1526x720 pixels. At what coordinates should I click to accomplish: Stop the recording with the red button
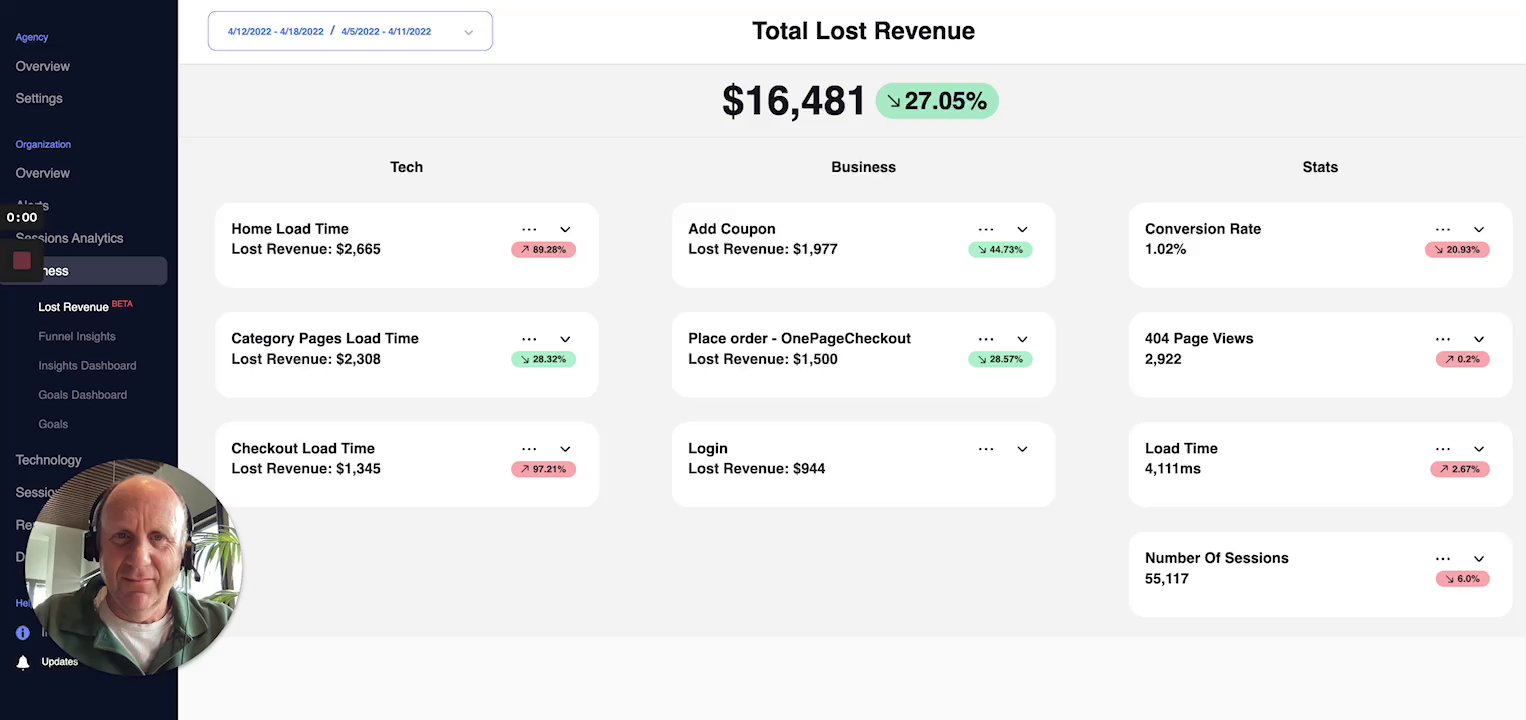click(x=22, y=261)
